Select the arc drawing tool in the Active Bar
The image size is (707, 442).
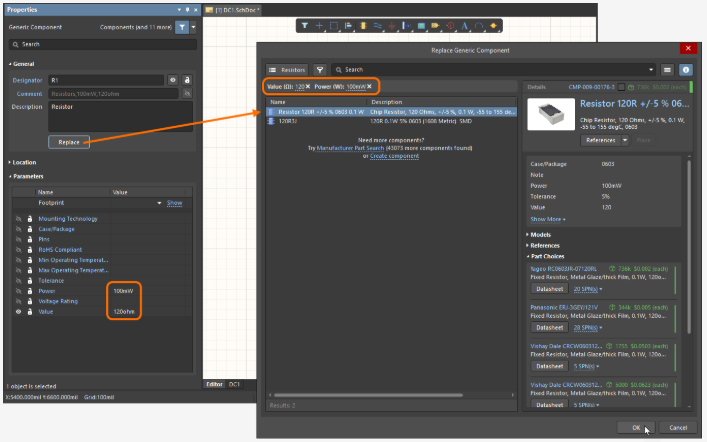(479, 26)
